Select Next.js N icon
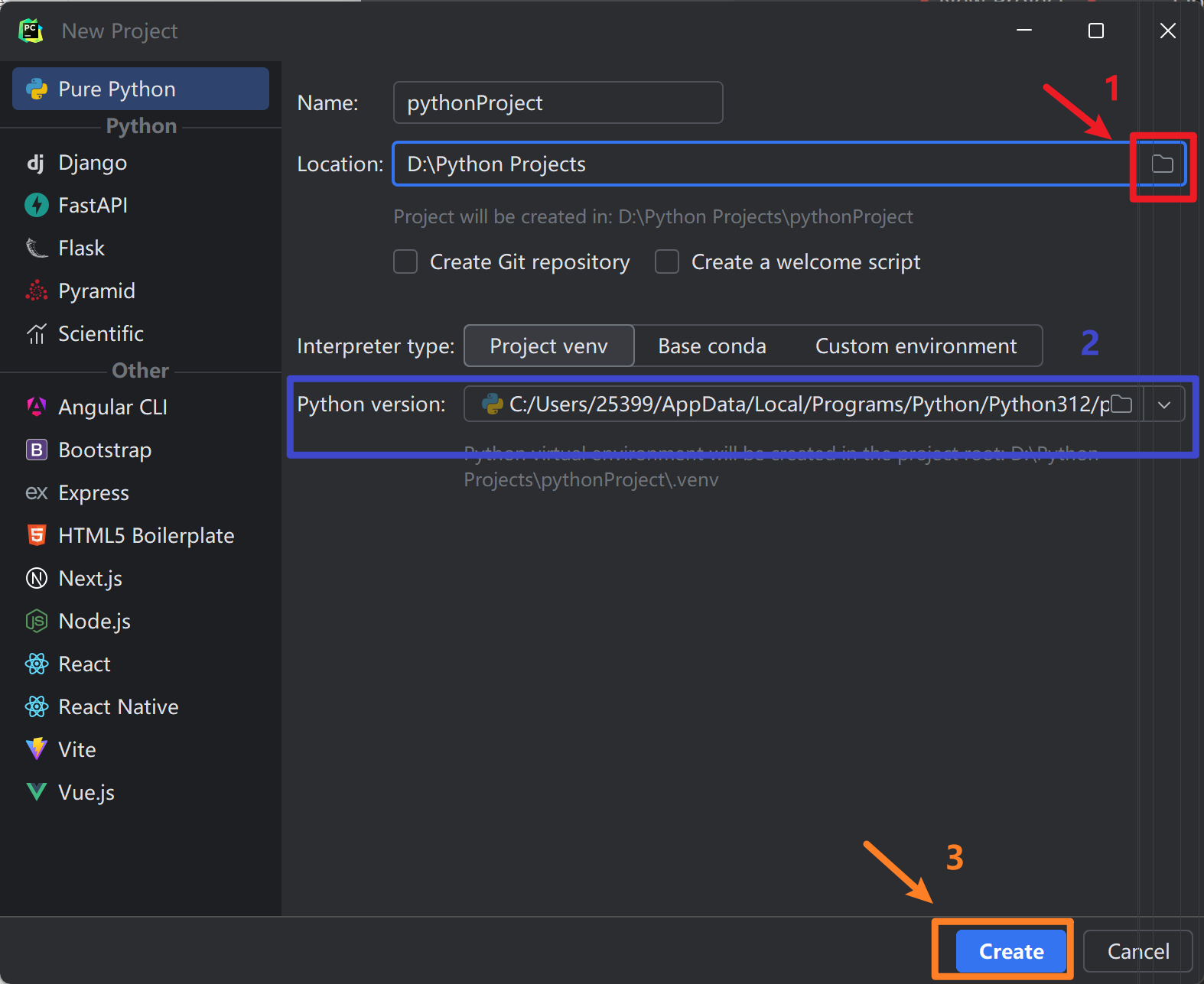 coord(36,578)
